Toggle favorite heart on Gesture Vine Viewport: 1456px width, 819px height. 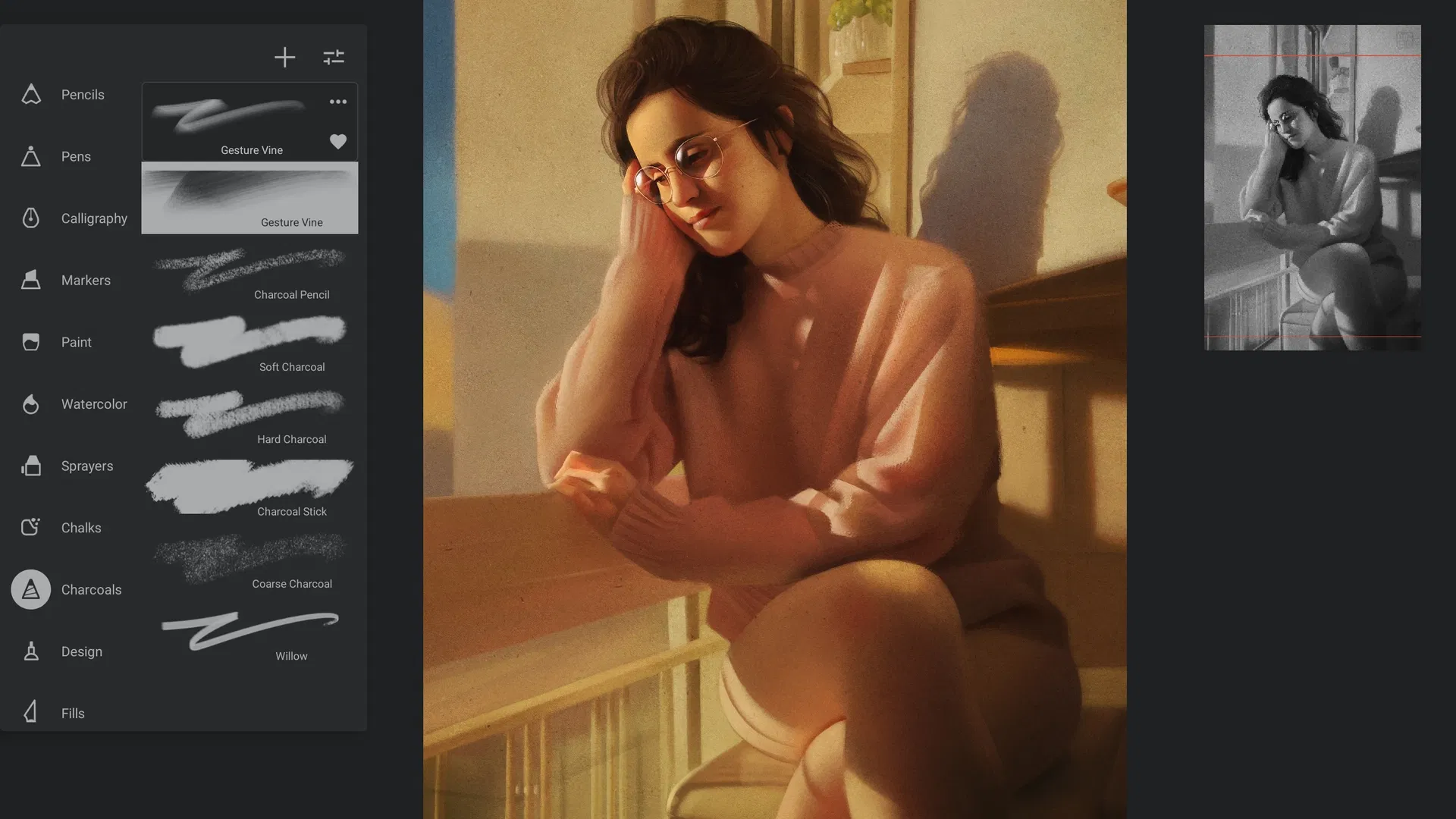pos(338,141)
